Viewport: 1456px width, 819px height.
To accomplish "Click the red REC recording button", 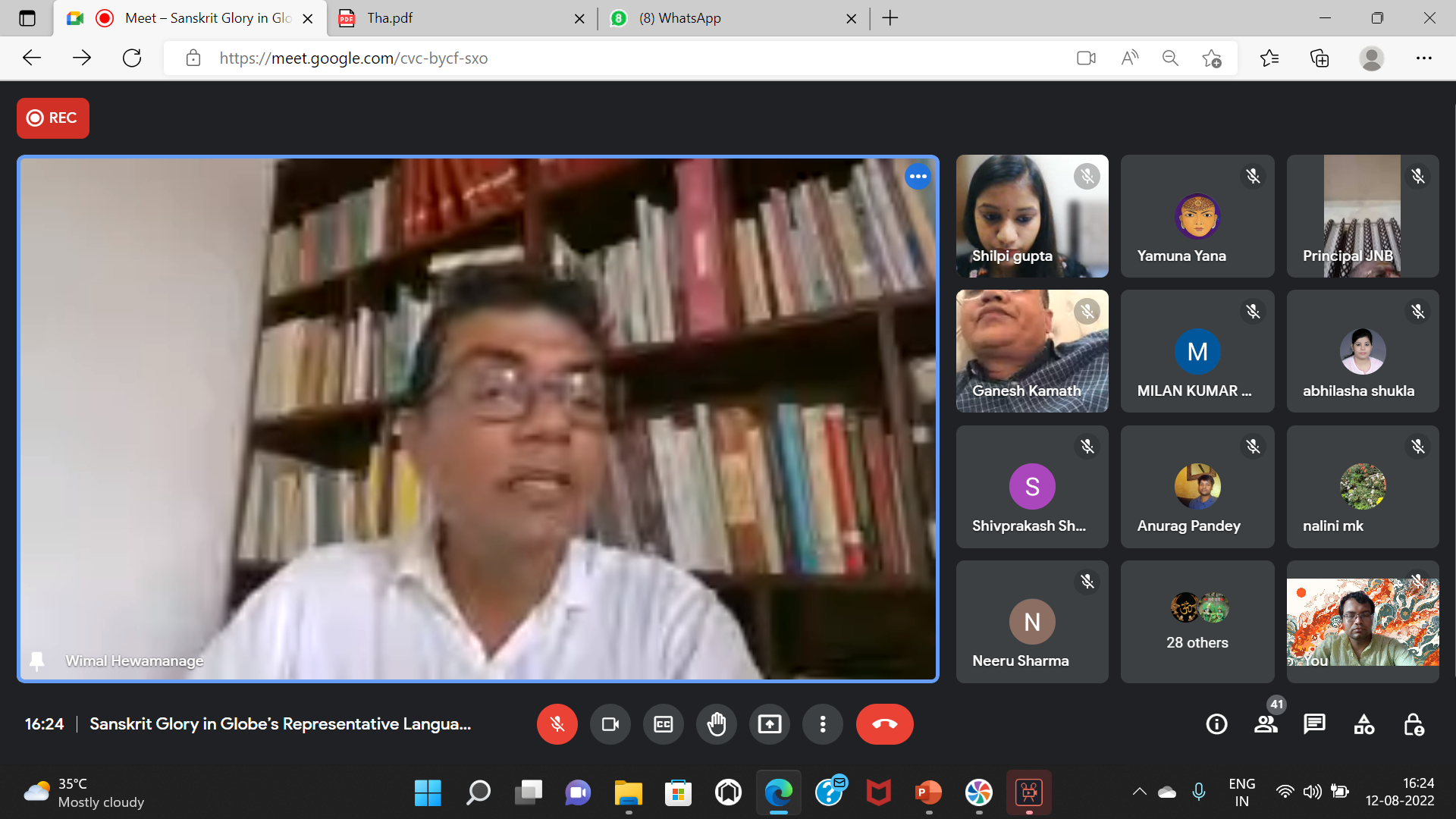I will click(x=53, y=118).
